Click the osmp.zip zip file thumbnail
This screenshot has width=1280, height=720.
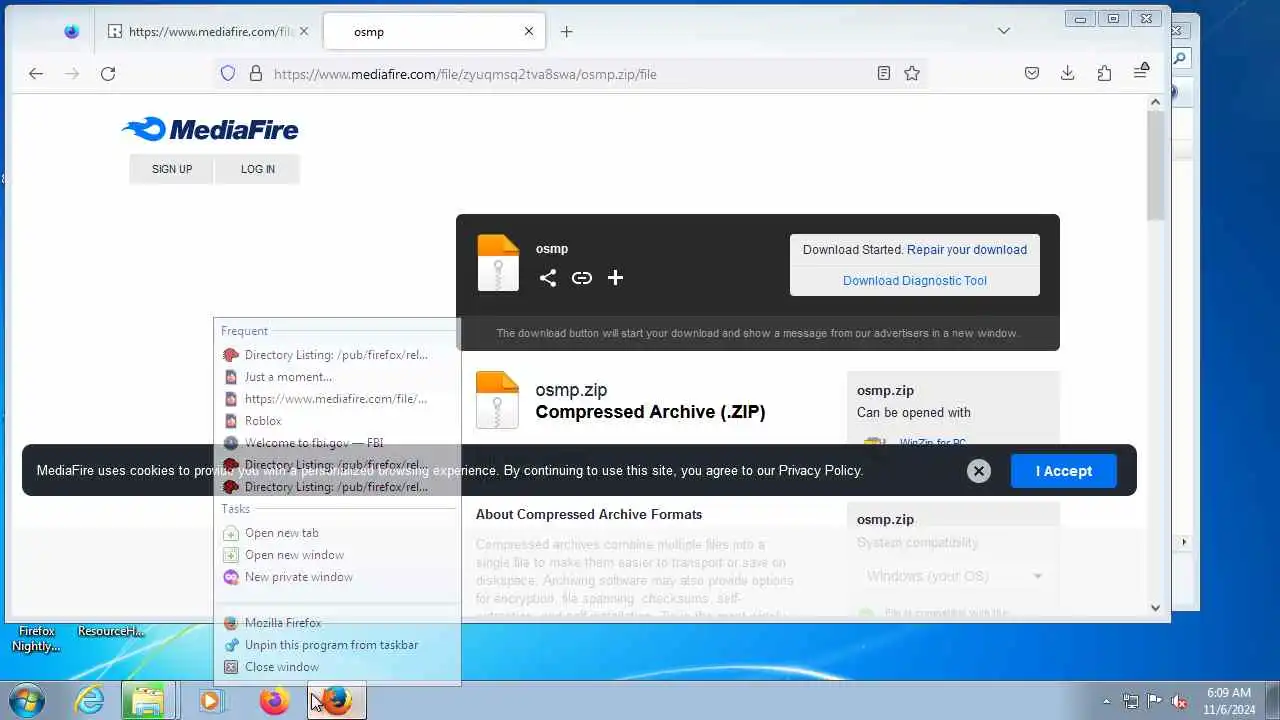tap(497, 400)
